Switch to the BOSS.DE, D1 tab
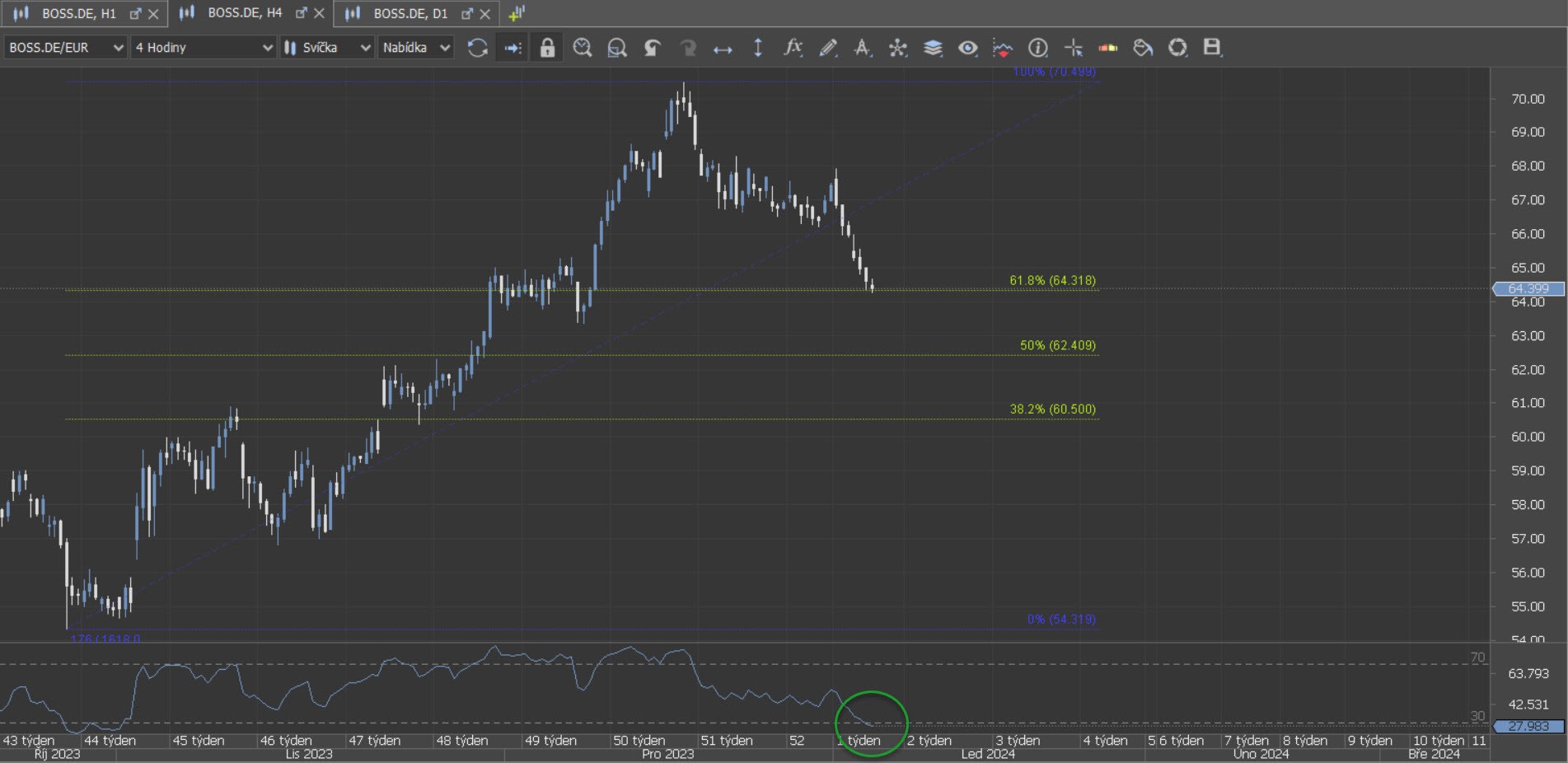The height and width of the screenshot is (763, 1568). (410, 13)
